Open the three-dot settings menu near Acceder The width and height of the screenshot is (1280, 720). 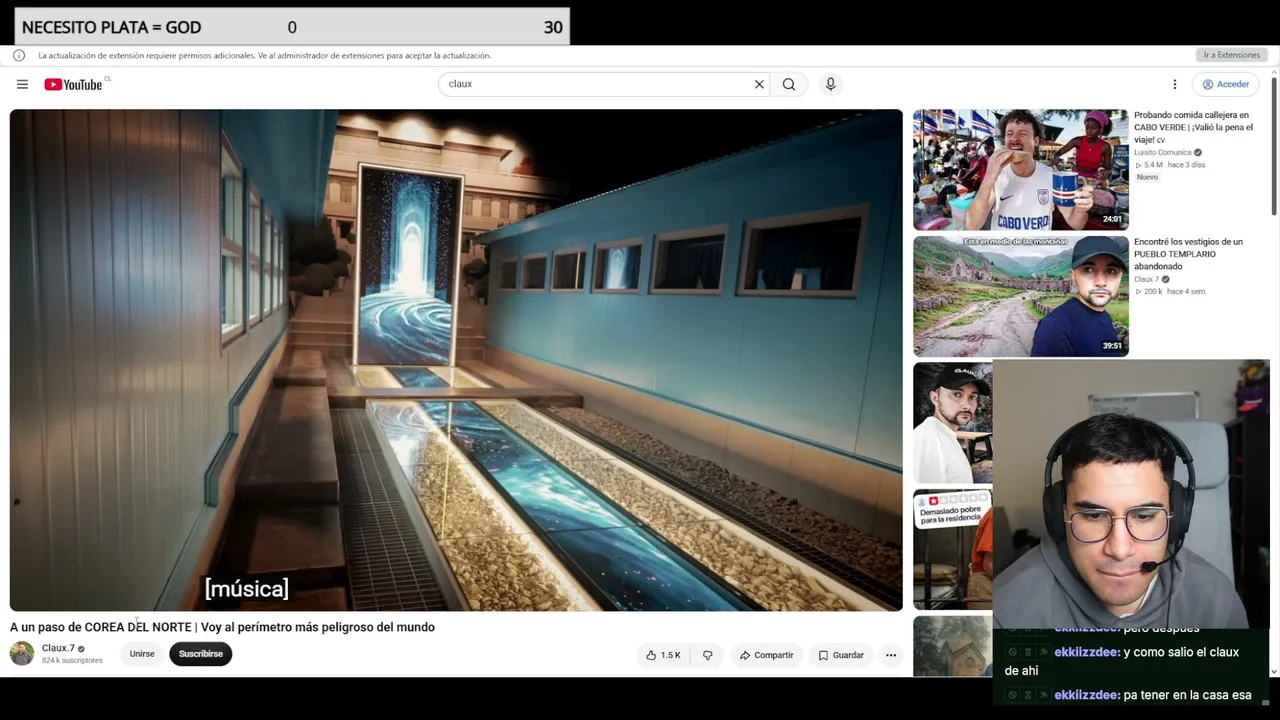[1175, 84]
